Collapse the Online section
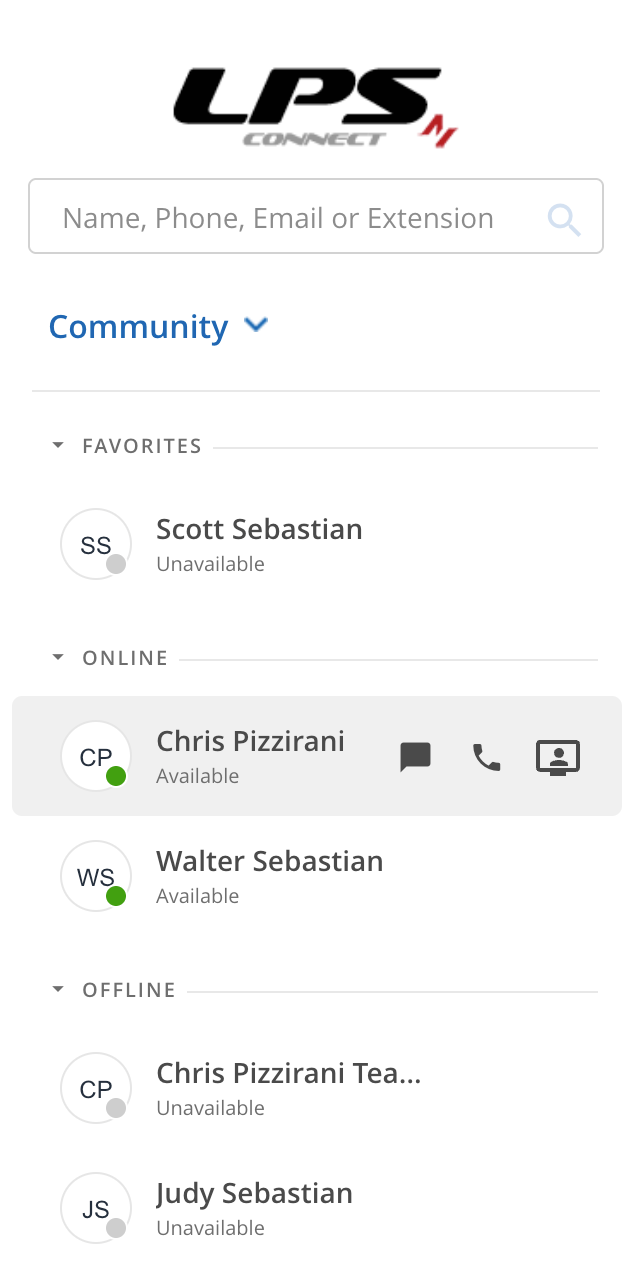This screenshot has height=1283, width=634. (58, 658)
